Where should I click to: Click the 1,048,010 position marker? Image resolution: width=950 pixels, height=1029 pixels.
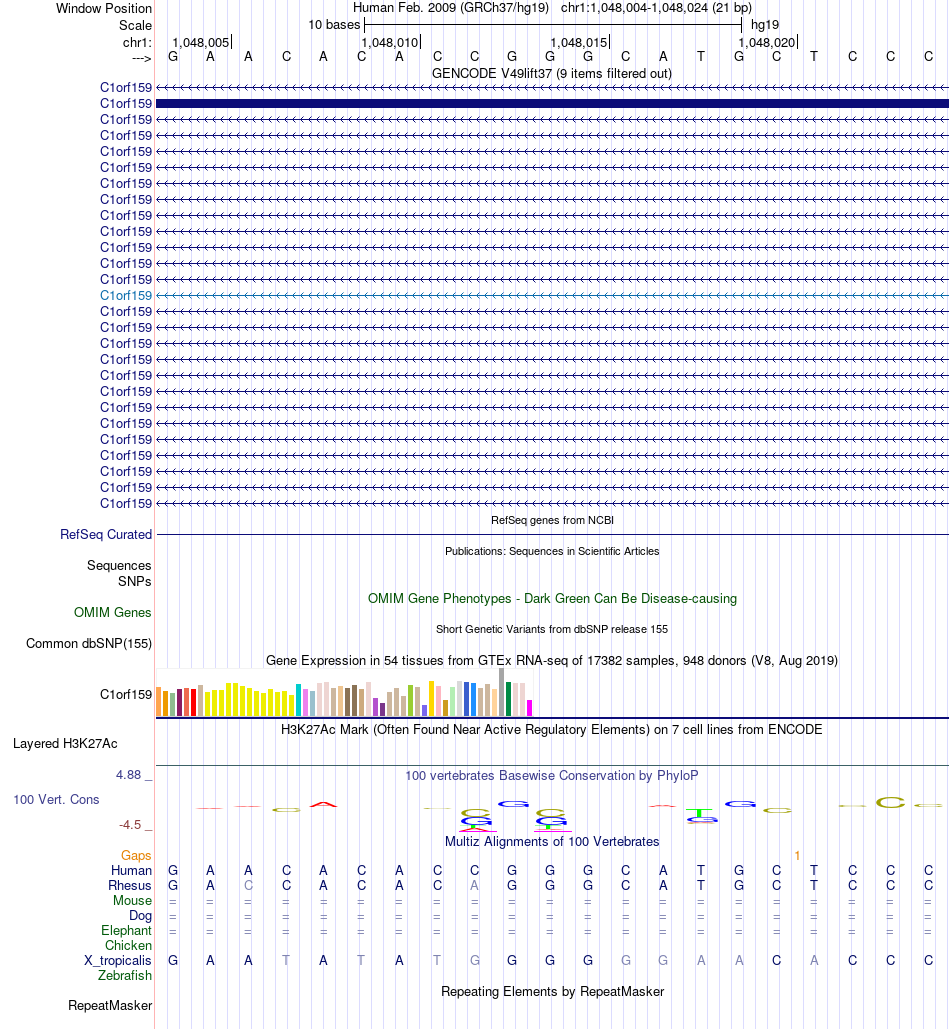390,43
